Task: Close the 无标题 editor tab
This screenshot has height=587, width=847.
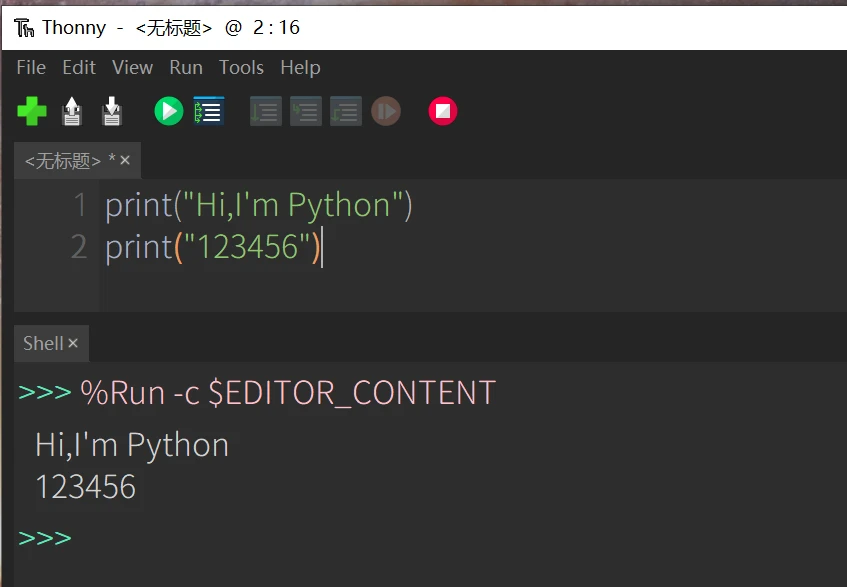Action: (125, 161)
